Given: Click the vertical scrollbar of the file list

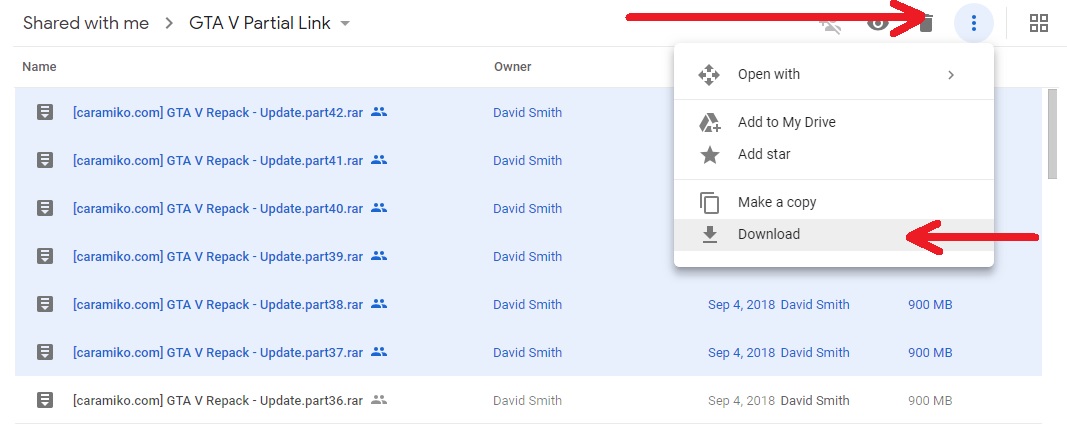Looking at the screenshot, I should pyautogui.click(x=1052, y=134).
